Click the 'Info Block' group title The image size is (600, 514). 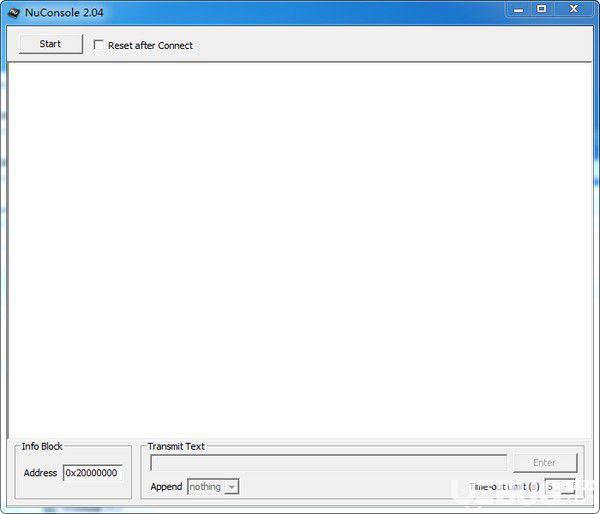click(x=42, y=447)
